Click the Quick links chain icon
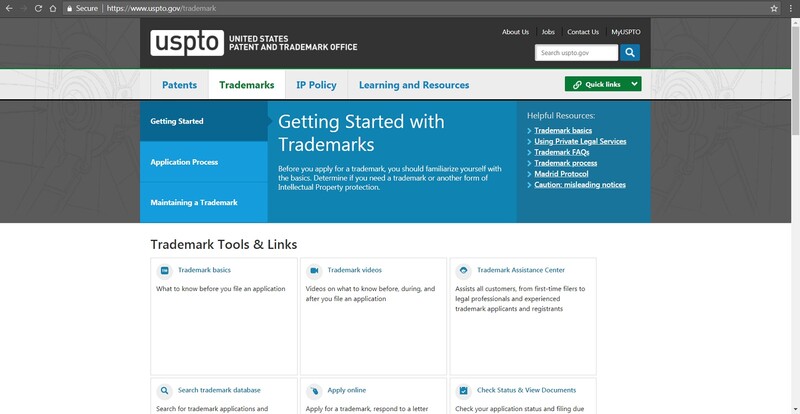 point(577,85)
